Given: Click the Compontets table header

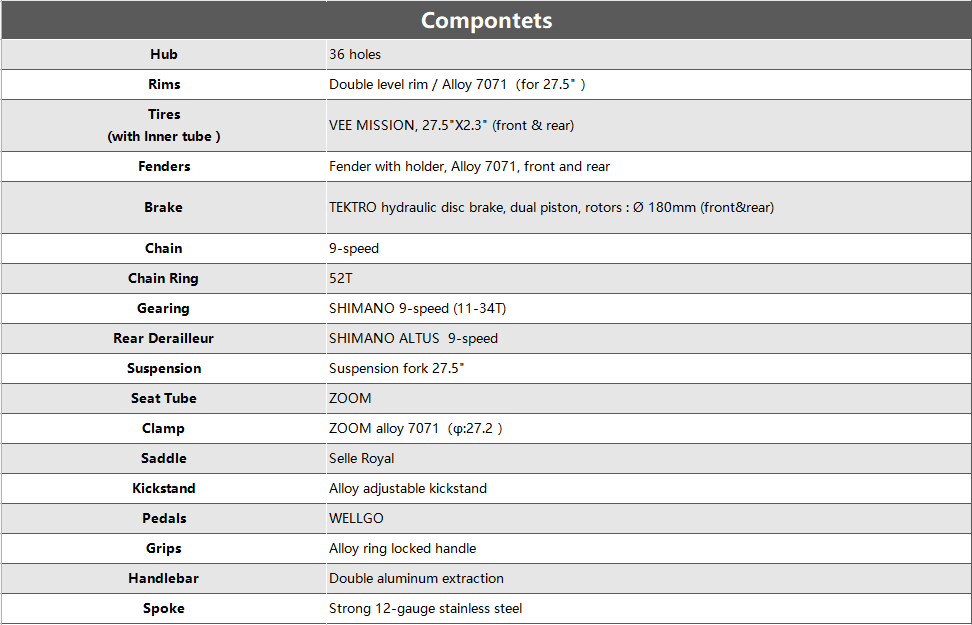Looking at the screenshot, I should (486, 20).
